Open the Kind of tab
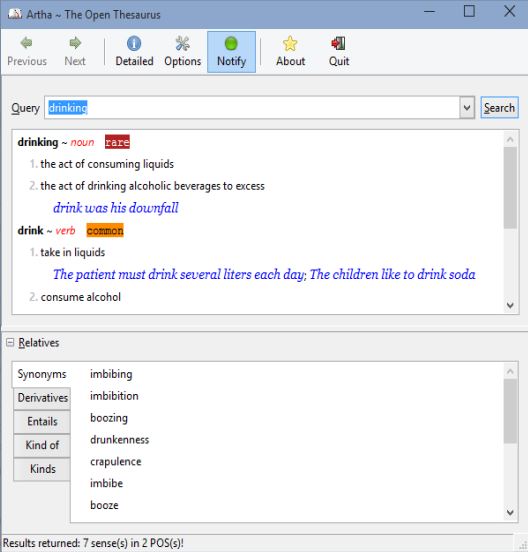The height and width of the screenshot is (552, 528). [x=42, y=445]
